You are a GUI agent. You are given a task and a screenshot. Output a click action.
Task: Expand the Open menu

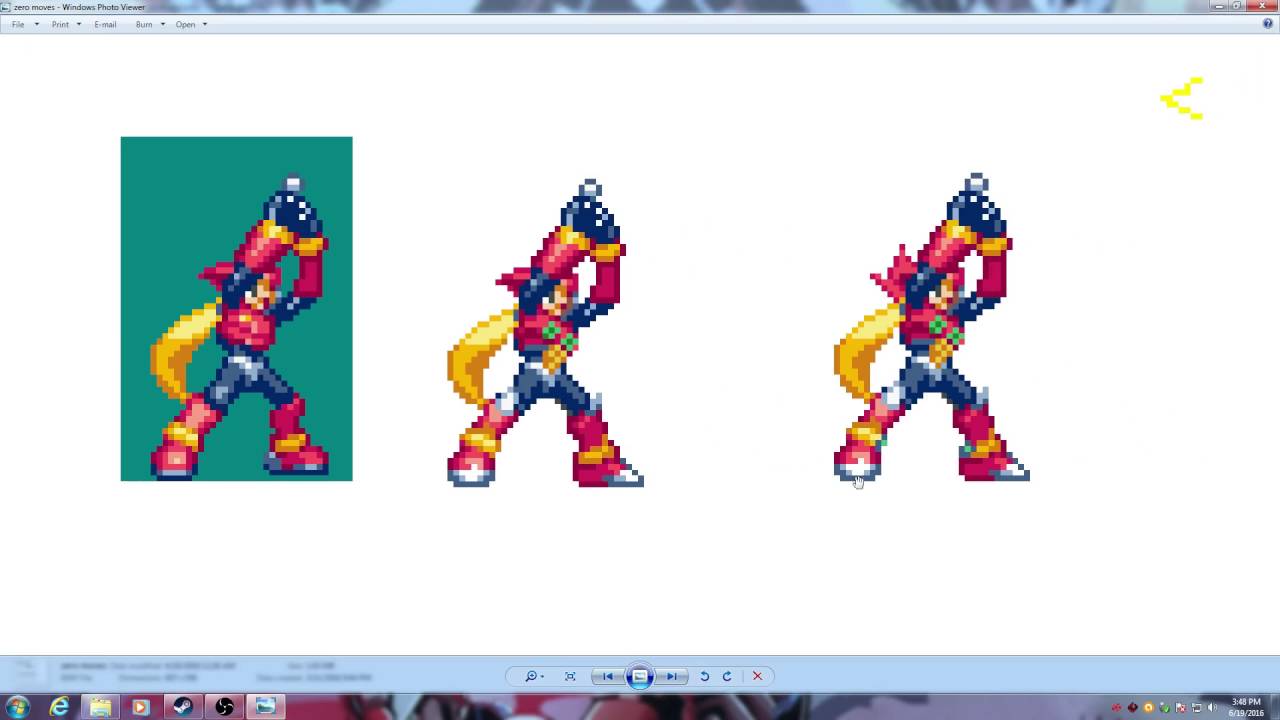coord(191,24)
